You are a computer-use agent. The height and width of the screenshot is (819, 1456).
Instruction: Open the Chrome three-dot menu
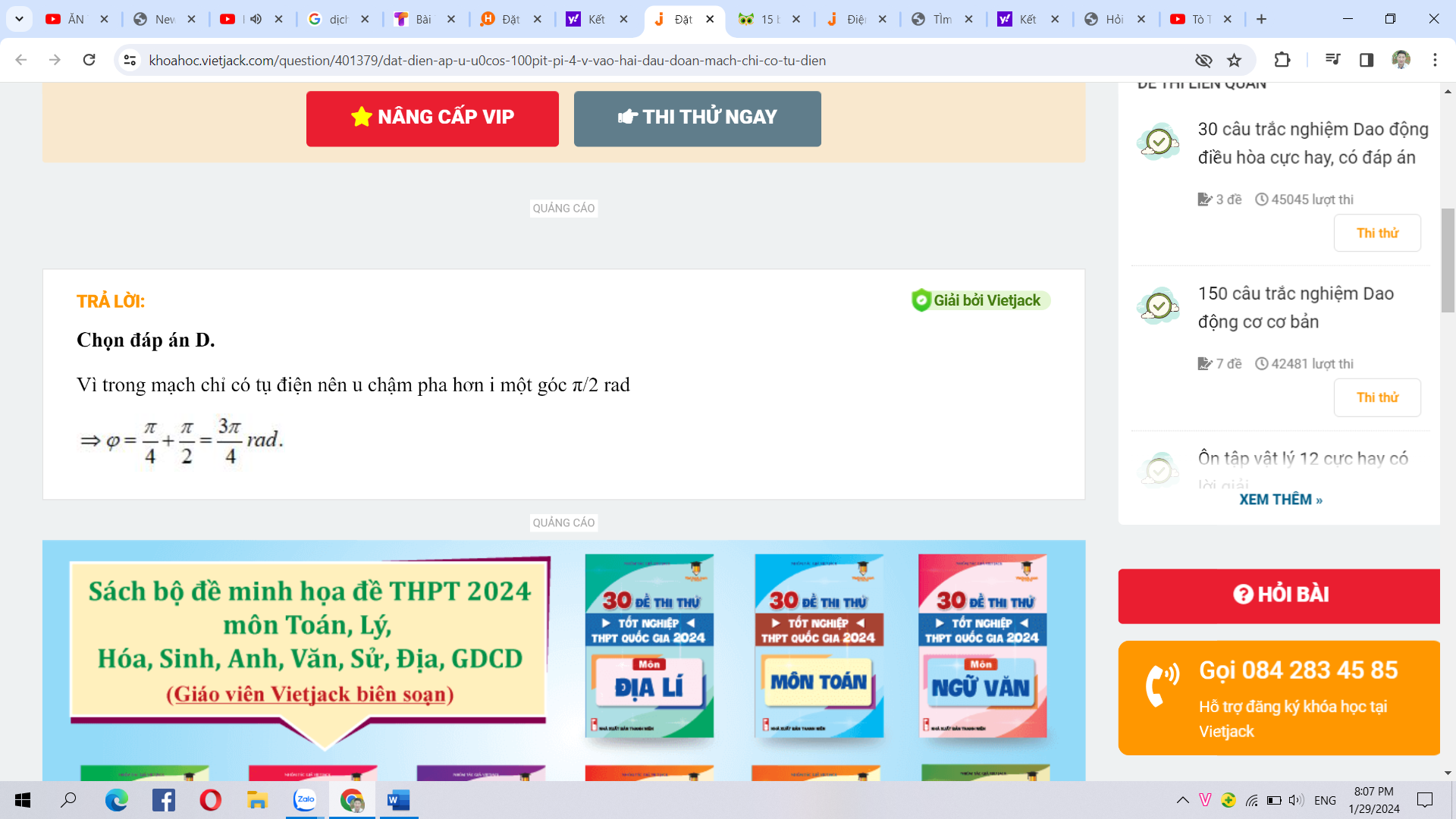tap(1435, 60)
